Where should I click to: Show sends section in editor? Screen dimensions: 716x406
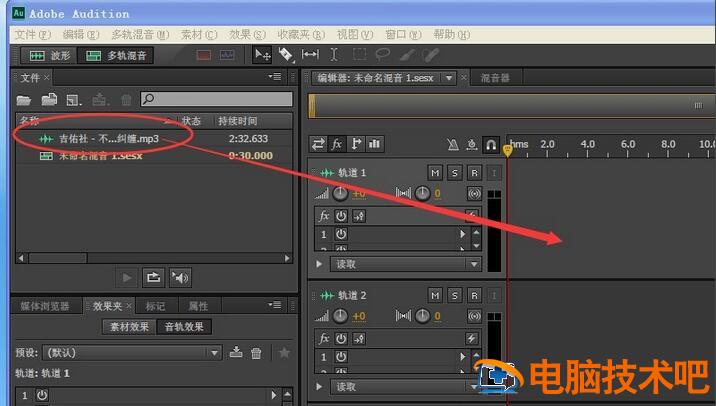point(356,144)
